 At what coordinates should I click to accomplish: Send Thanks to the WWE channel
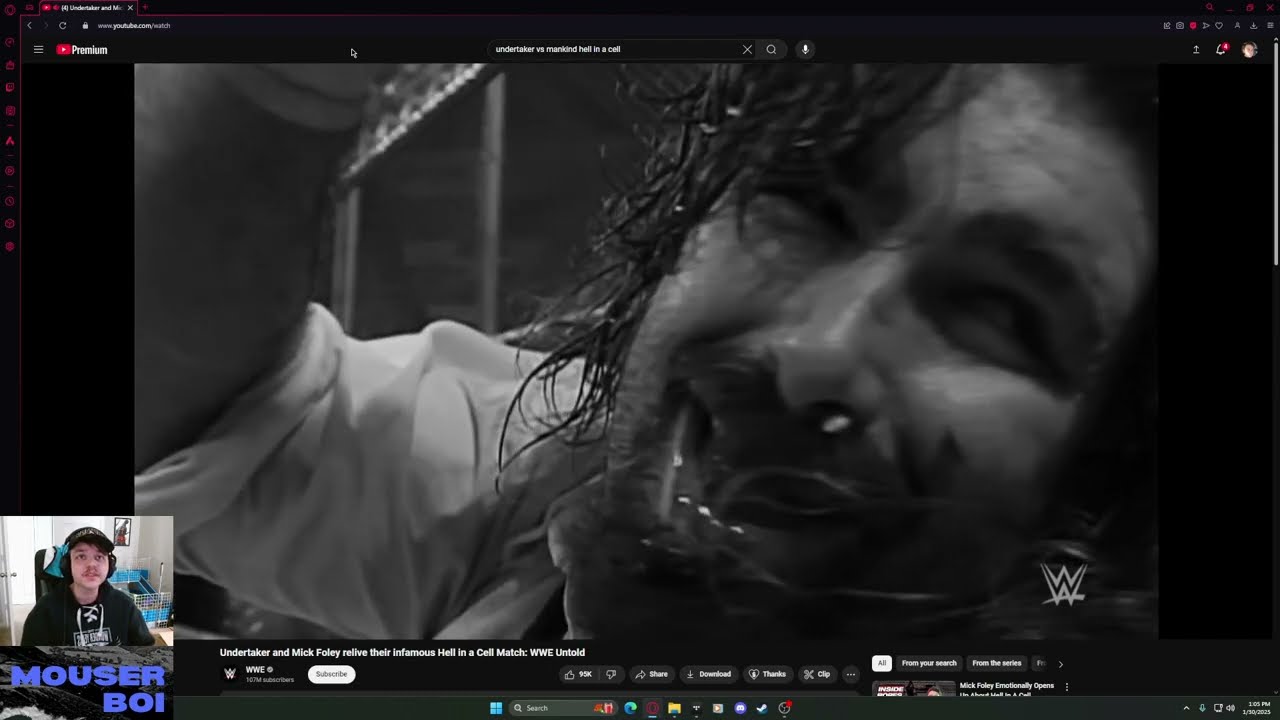pyautogui.click(x=768, y=674)
